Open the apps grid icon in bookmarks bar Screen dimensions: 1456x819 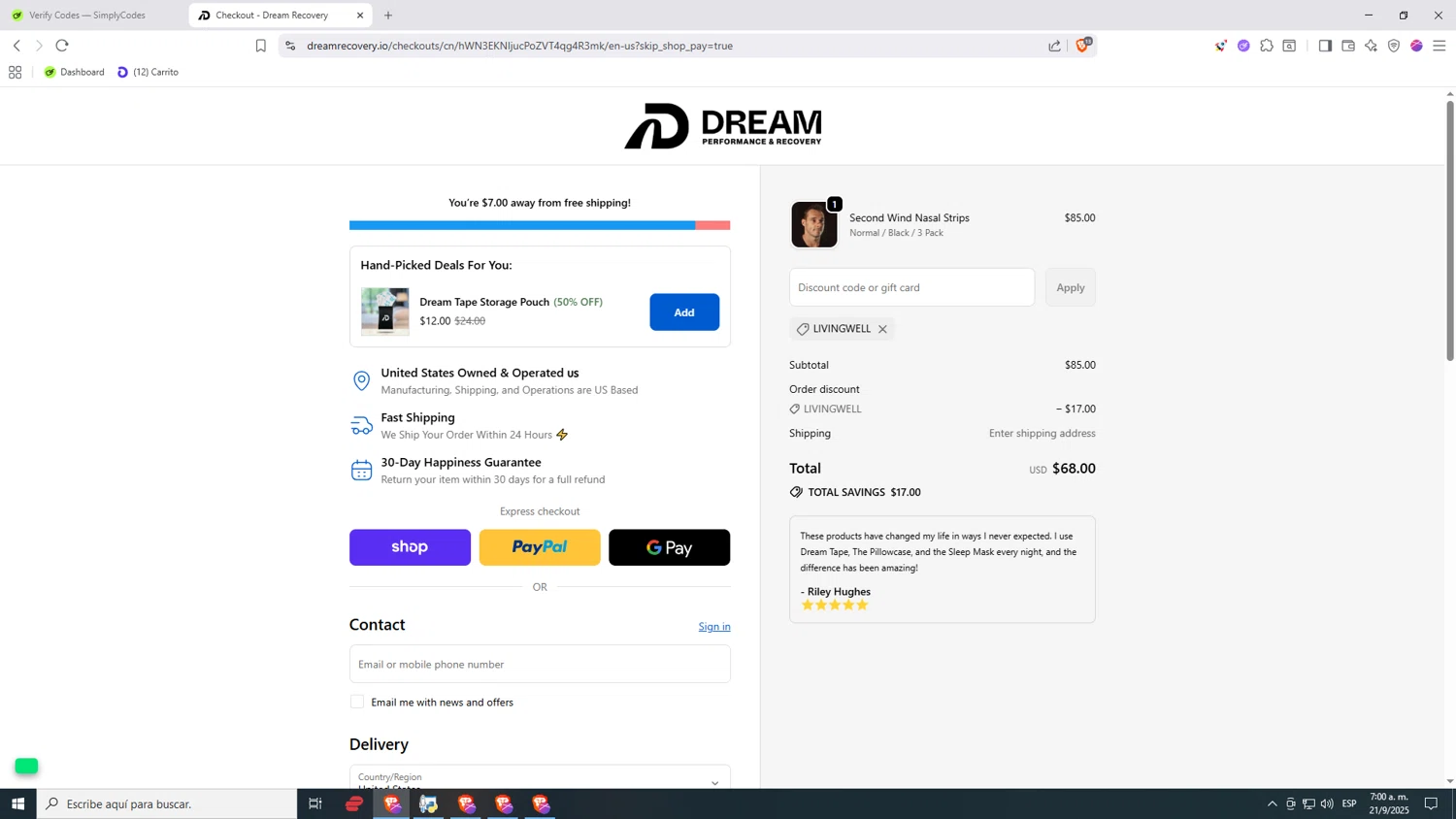15,72
